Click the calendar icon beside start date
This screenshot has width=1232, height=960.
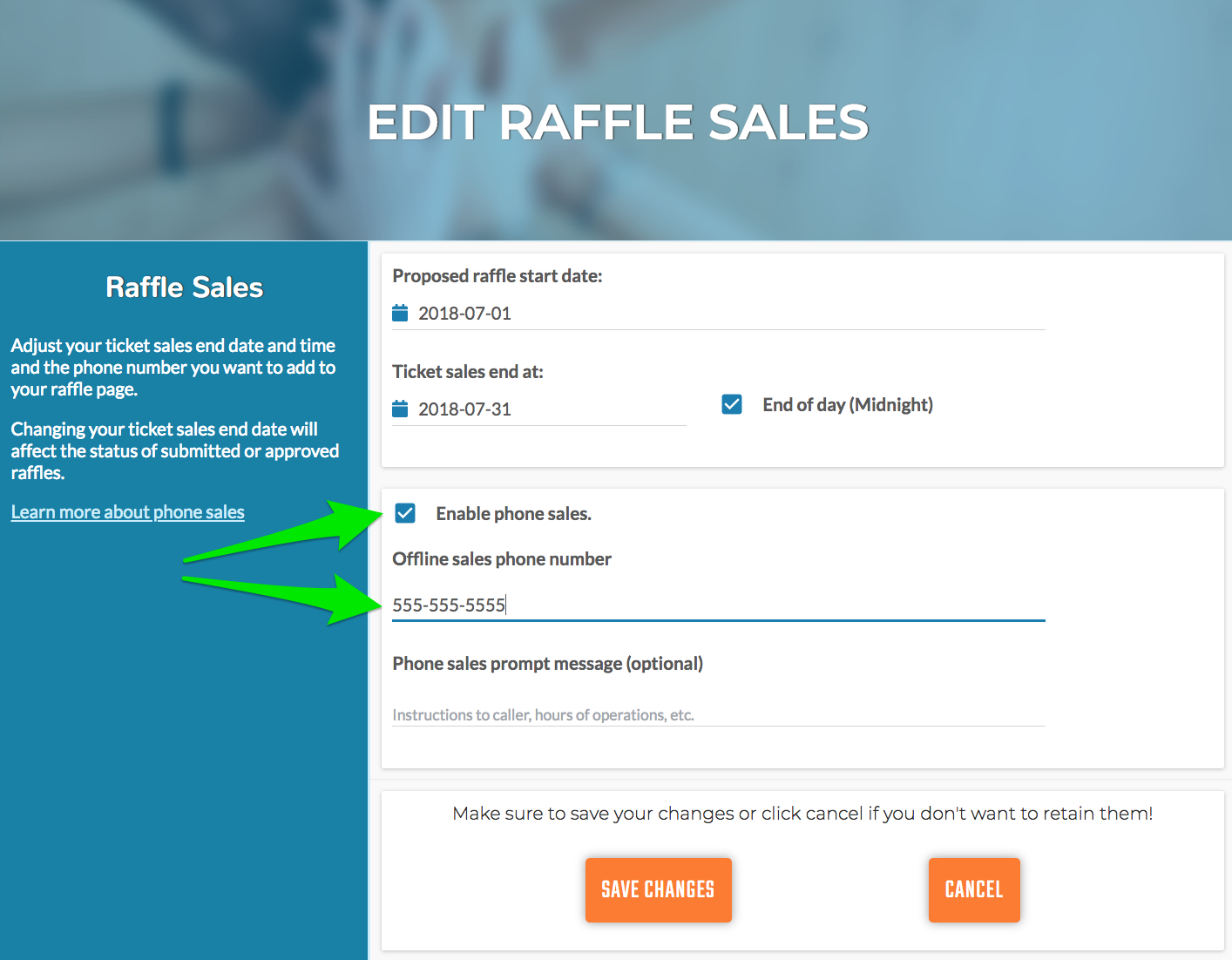tap(400, 313)
